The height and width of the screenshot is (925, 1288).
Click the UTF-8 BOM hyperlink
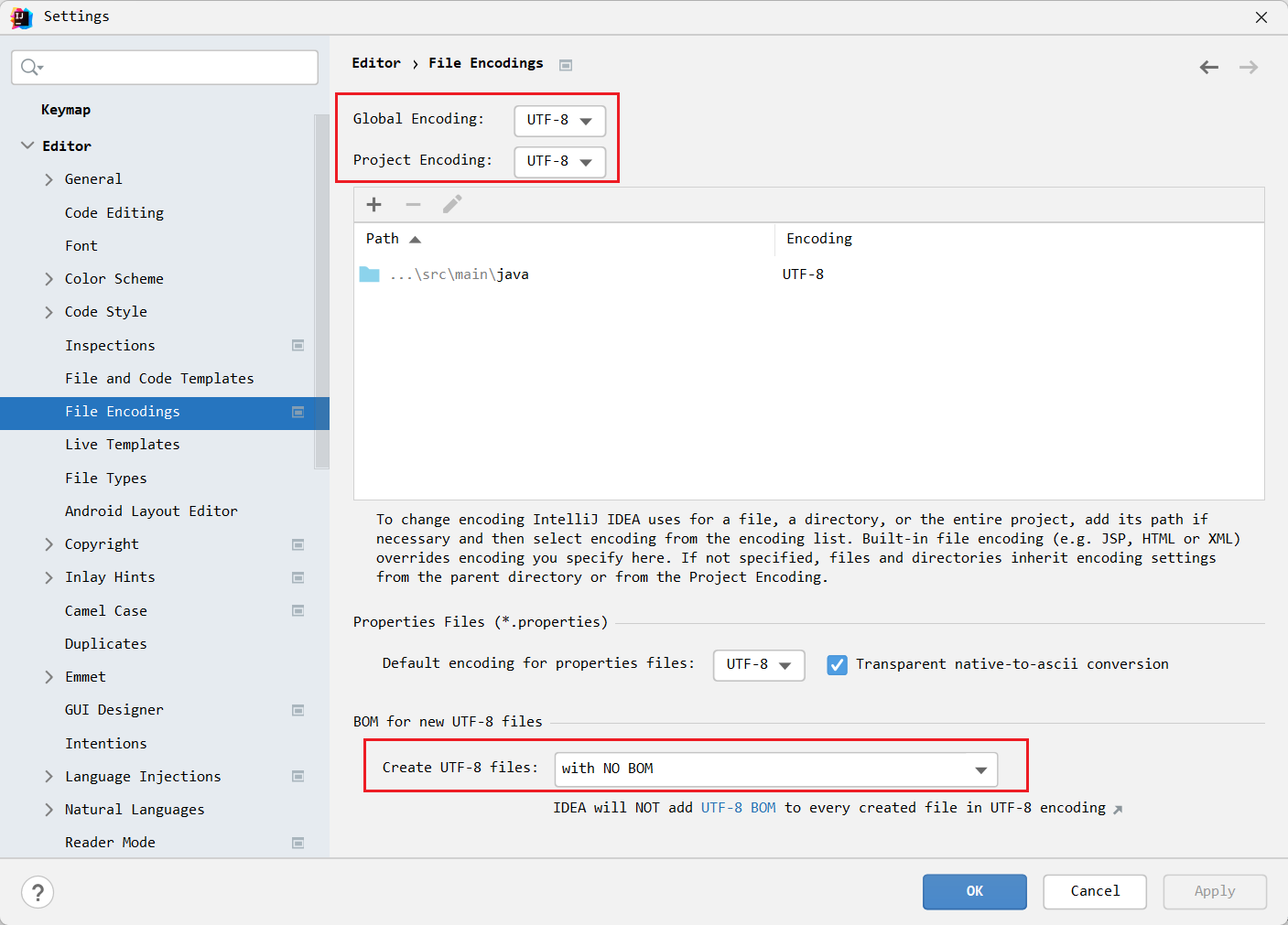click(x=738, y=808)
